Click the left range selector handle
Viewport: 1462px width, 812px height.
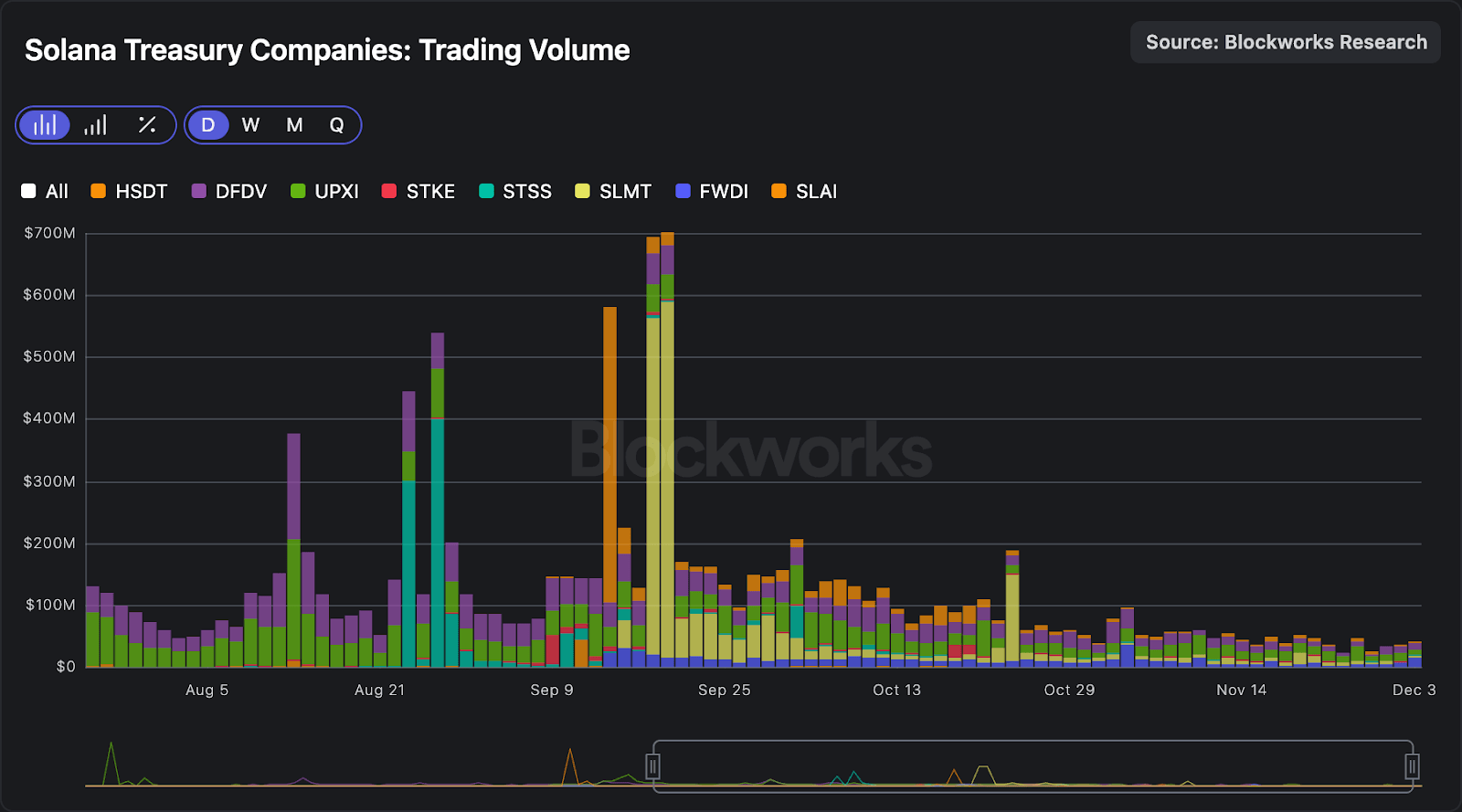652,765
